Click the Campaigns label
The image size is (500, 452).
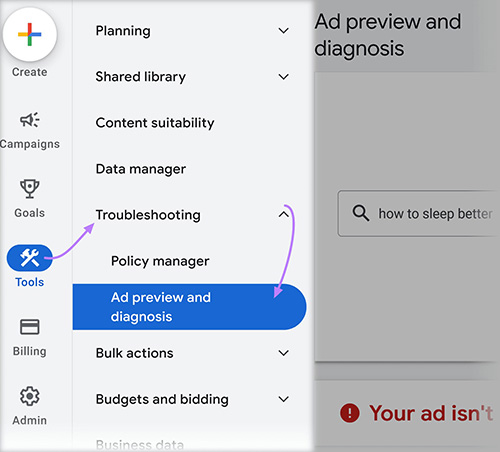tap(30, 144)
